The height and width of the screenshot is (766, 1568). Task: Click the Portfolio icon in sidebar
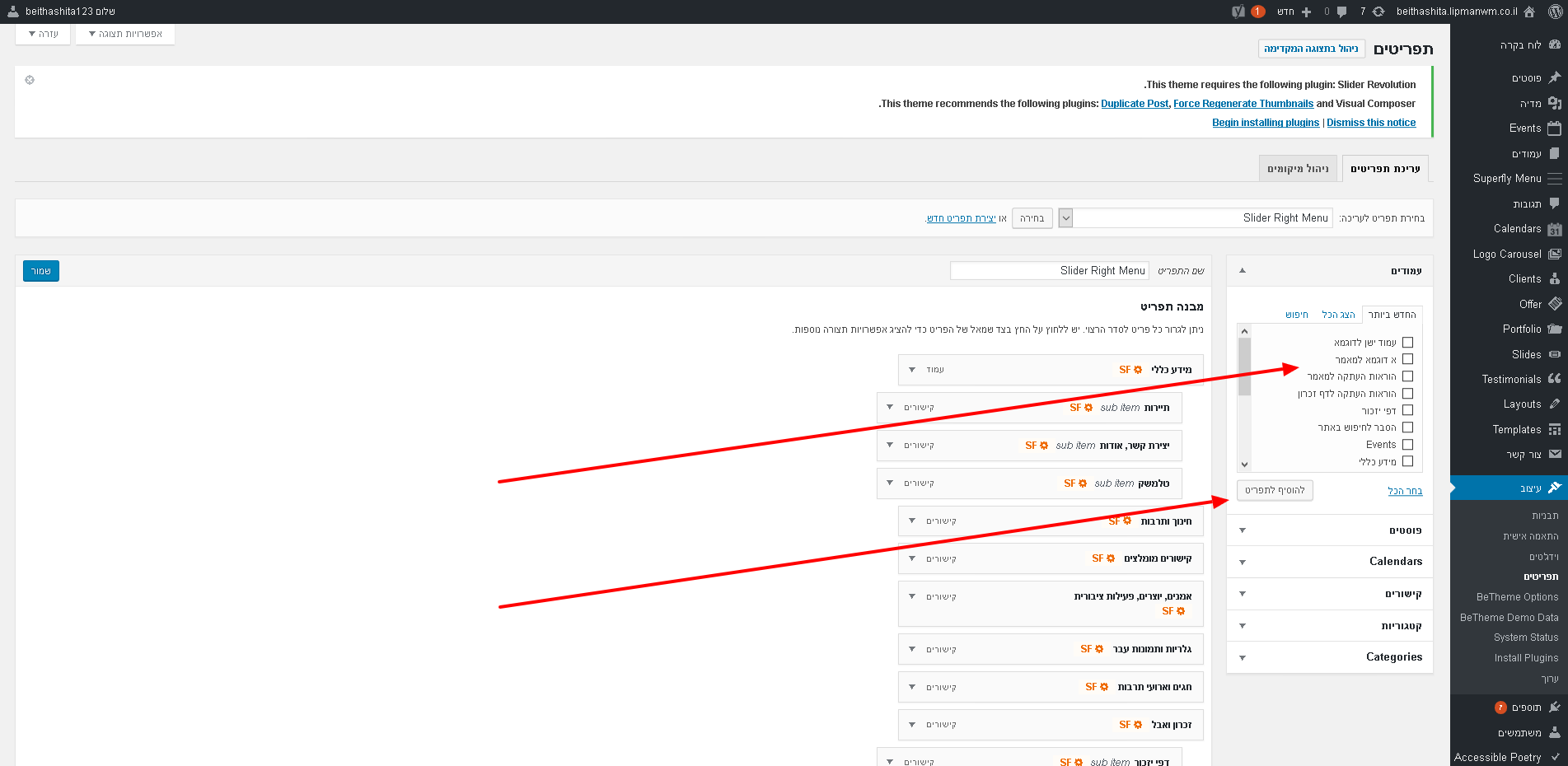[x=1554, y=329]
